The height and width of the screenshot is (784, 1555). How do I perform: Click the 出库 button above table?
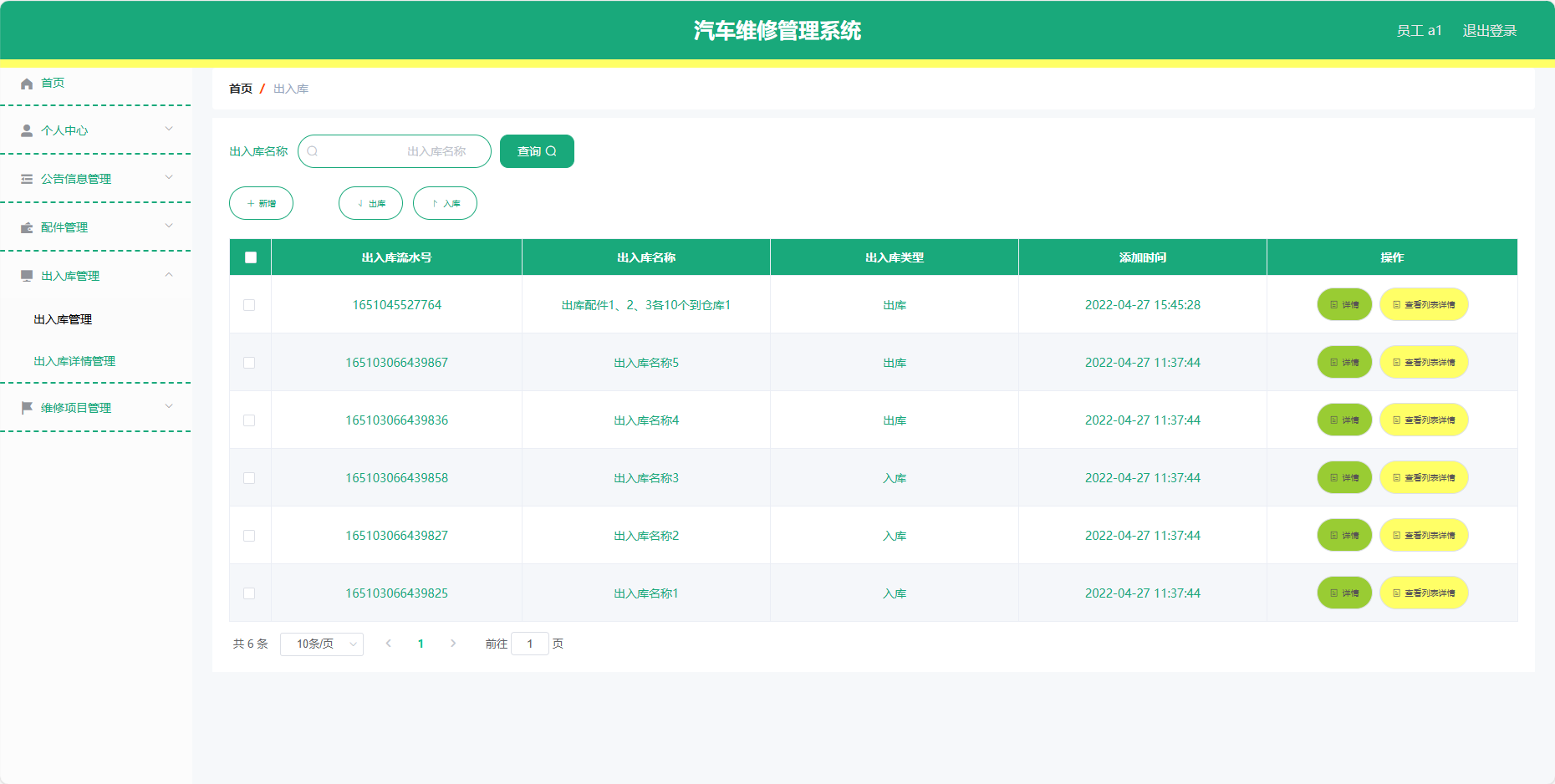point(370,203)
